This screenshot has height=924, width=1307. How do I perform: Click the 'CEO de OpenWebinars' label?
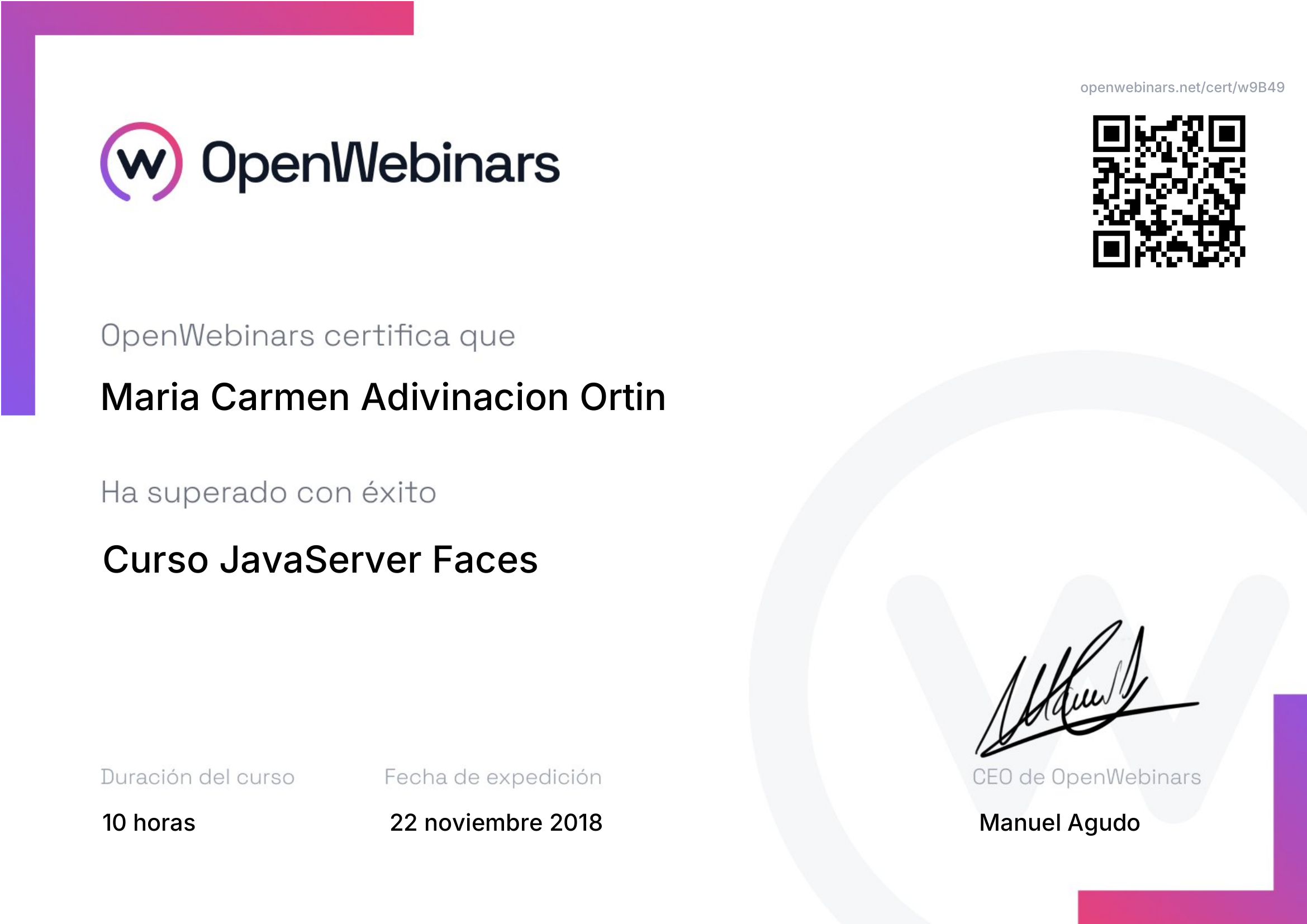1087,777
